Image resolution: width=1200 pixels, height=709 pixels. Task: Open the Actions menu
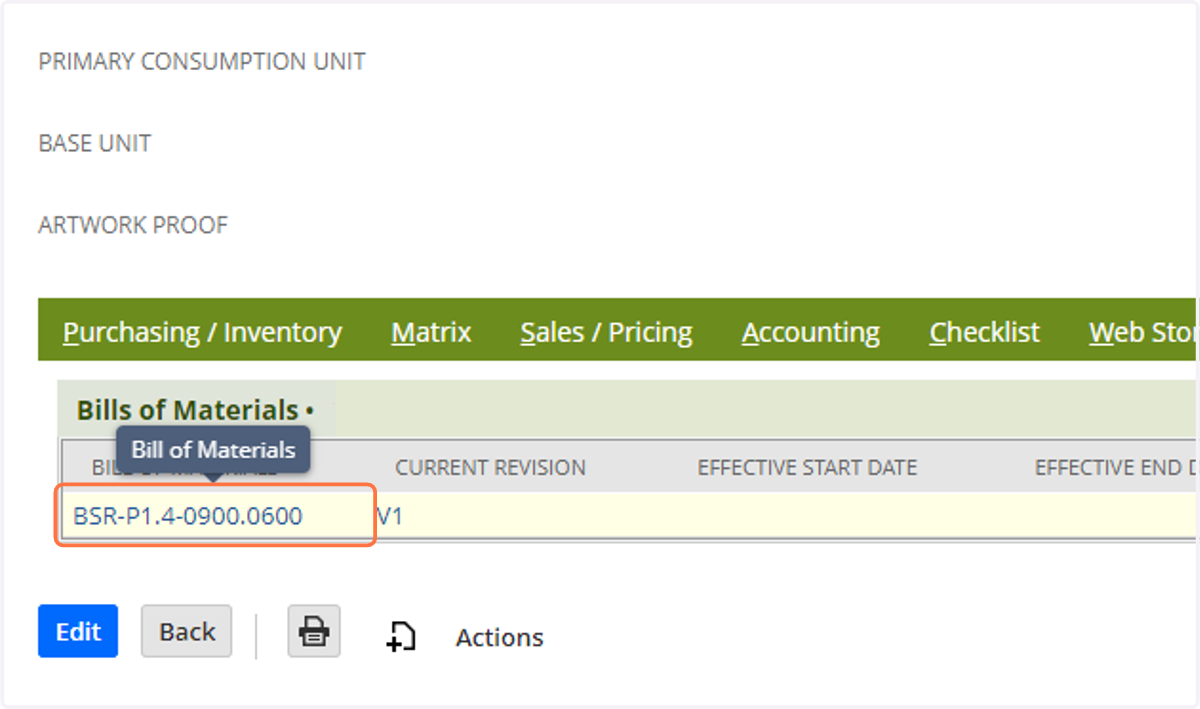tap(499, 638)
